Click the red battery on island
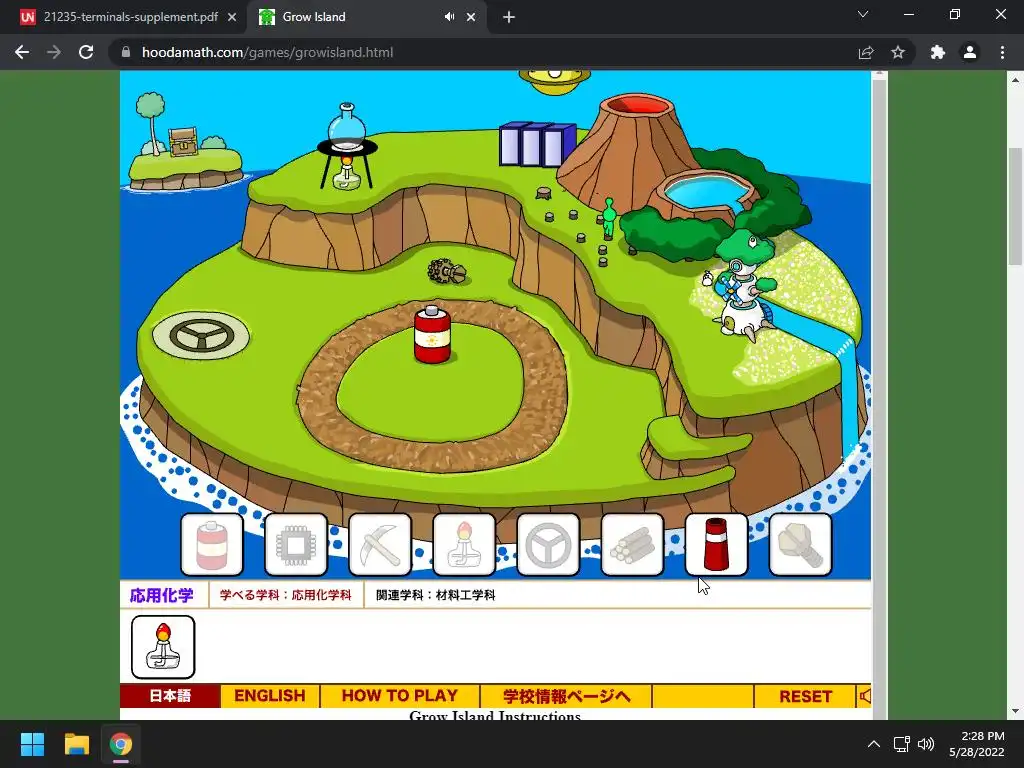The image size is (1024, 768). pos(432,334)
